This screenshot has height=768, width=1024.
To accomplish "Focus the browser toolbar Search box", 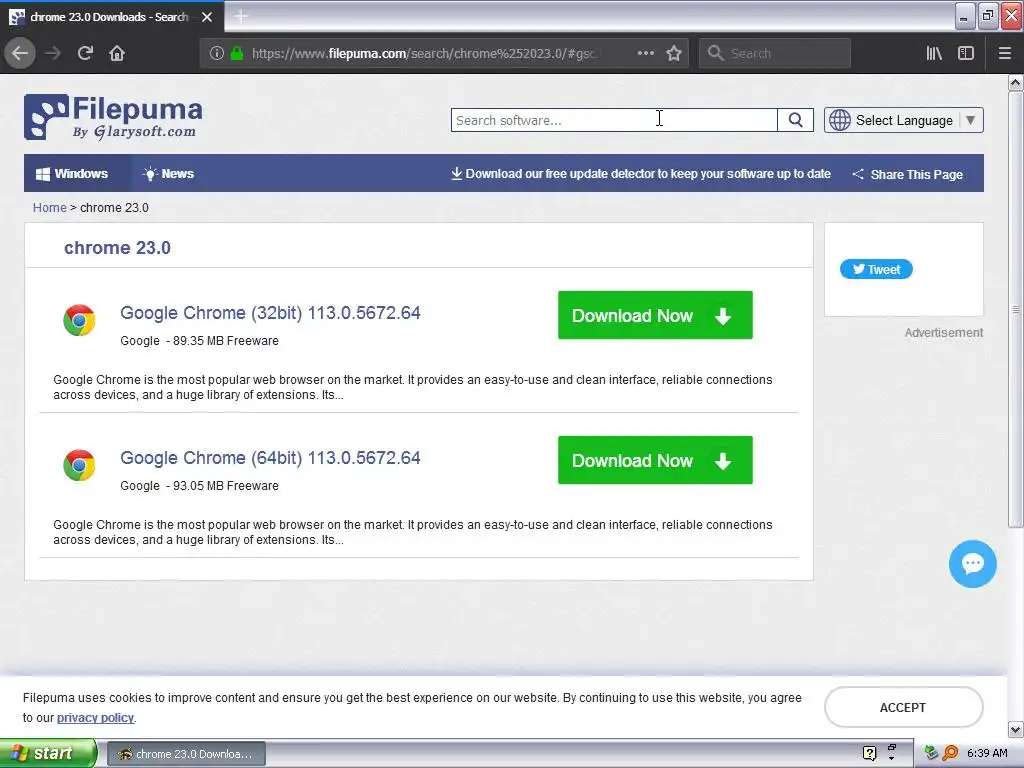I will (x=775, y=54).
